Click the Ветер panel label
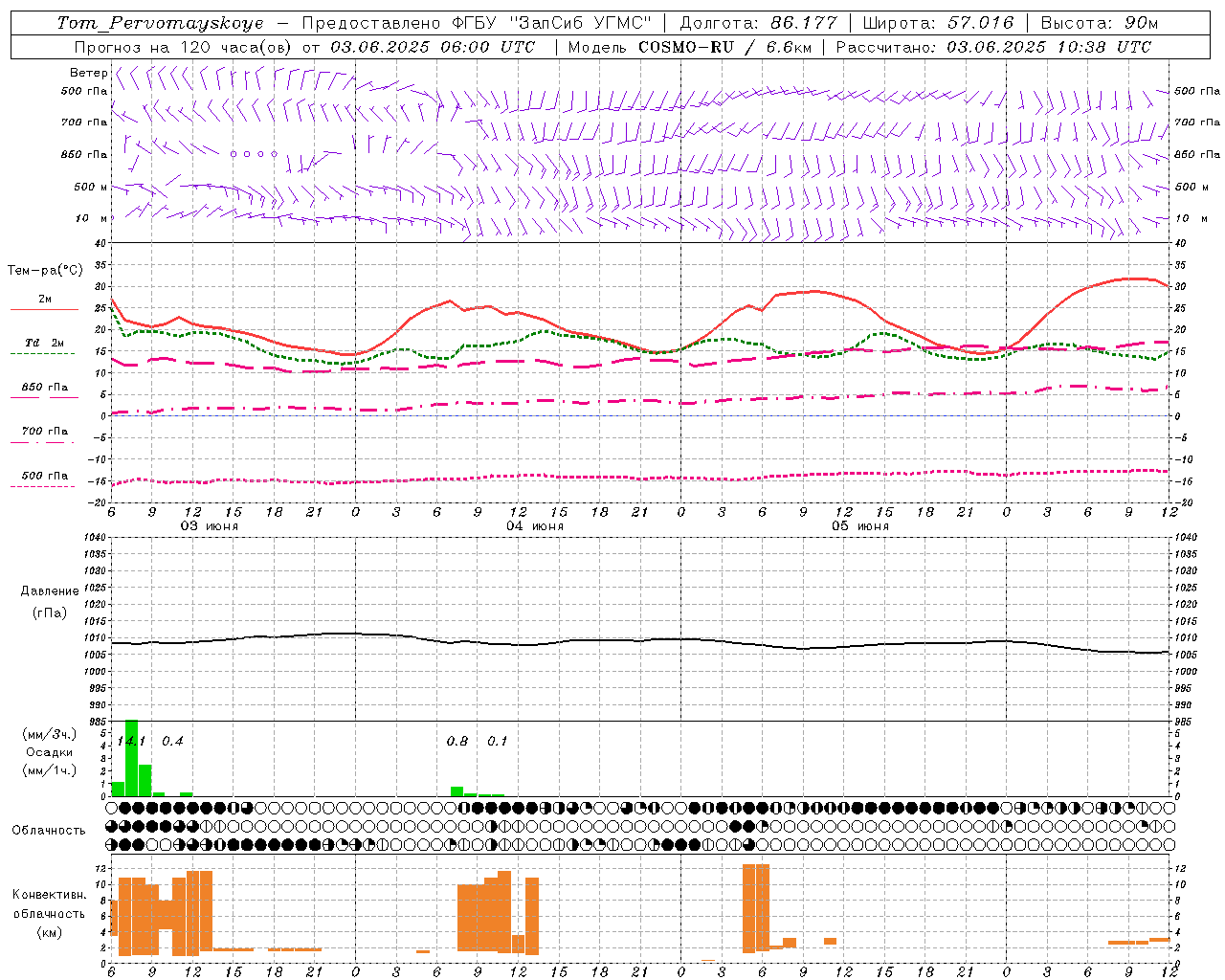Screen dimensions: 1225x980 tap(88, 73)
